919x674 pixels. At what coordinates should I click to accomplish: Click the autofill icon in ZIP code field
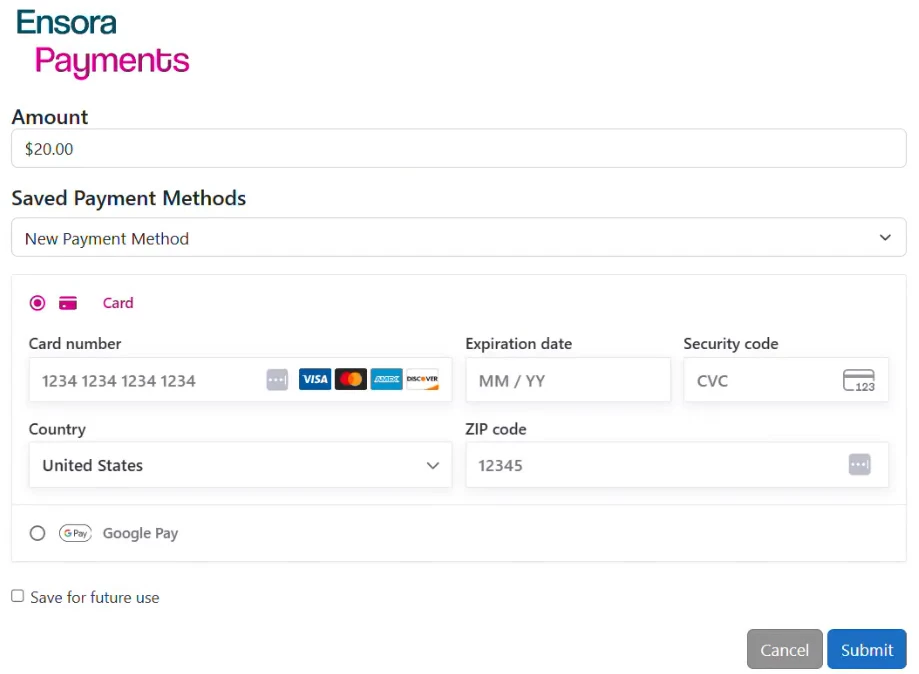[859, 465]
